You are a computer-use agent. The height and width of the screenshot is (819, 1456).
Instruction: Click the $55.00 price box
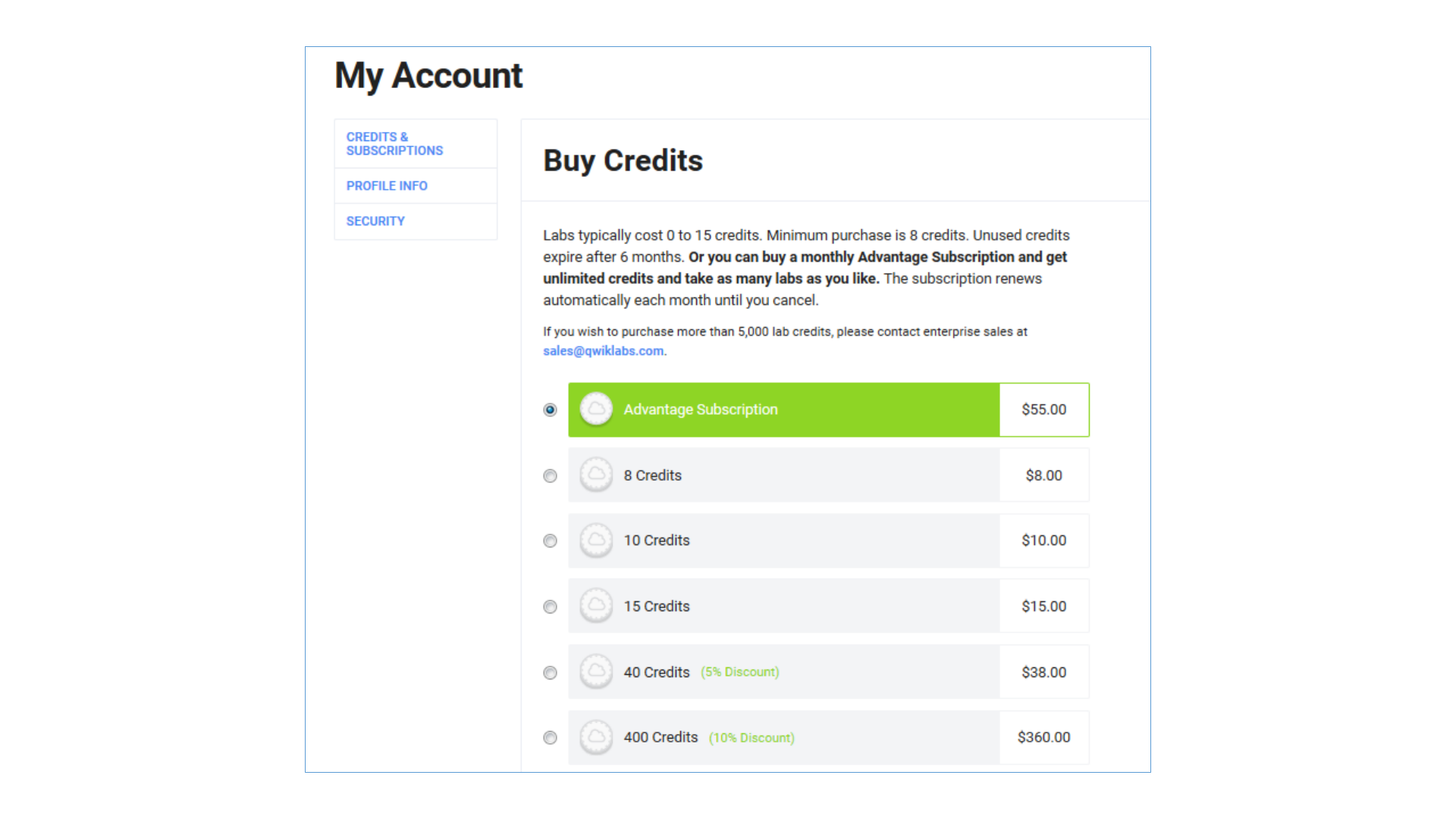tap(1044, 409)
